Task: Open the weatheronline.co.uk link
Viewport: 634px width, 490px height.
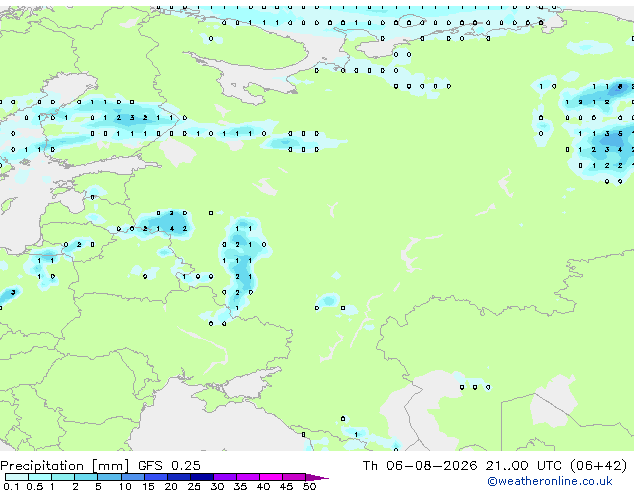Action: (x=550, y=481)
